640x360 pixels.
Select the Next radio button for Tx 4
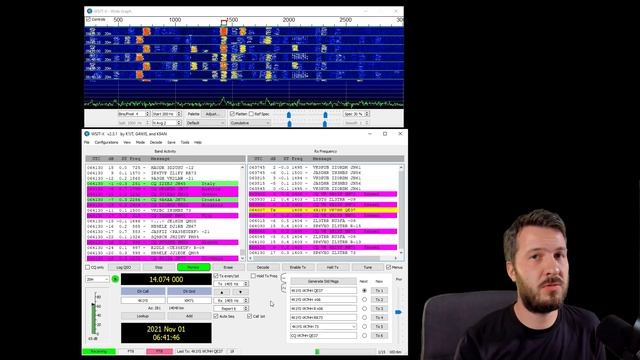364,318
